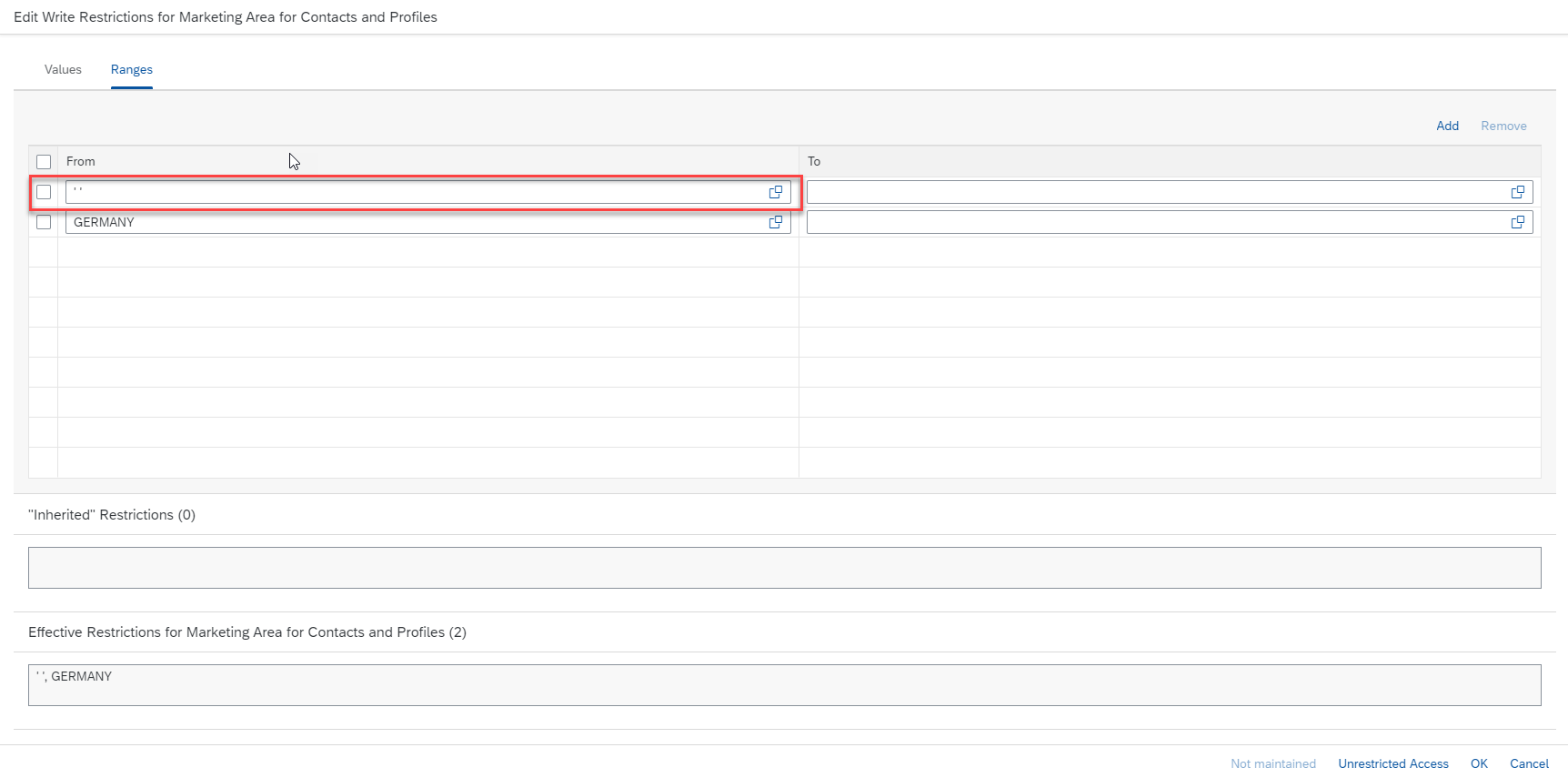Cancel the restriction editing dialog
This screenshot has width=1568, height=778.
coord(1529,763)
